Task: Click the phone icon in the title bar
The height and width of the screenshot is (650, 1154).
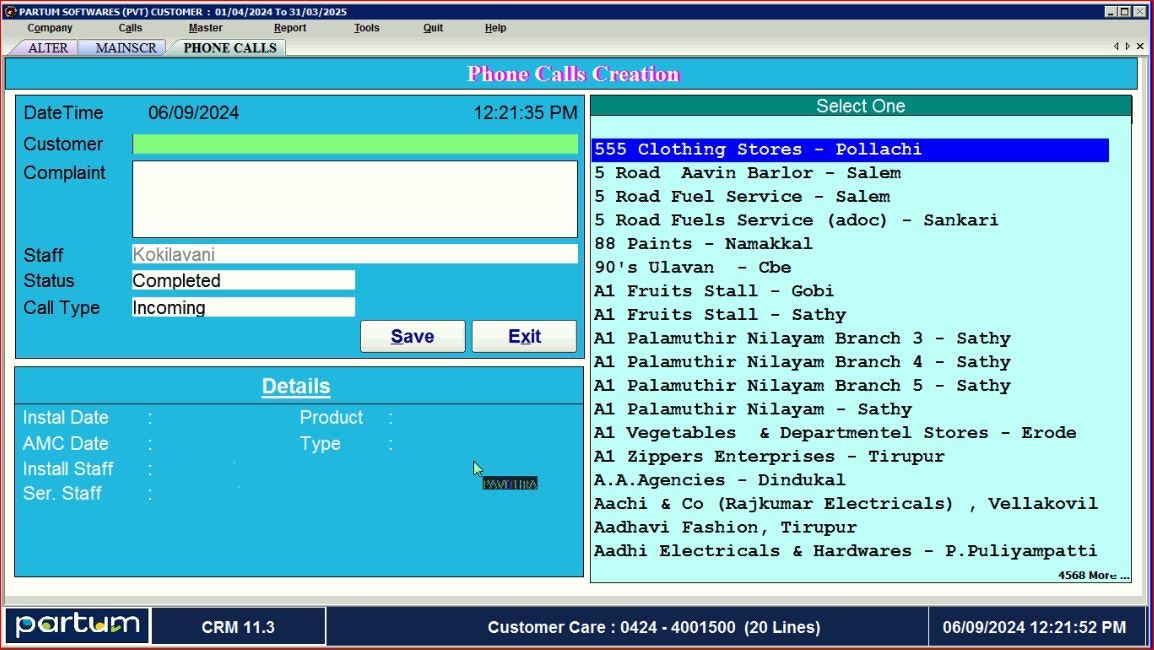Action: point(9,12)
